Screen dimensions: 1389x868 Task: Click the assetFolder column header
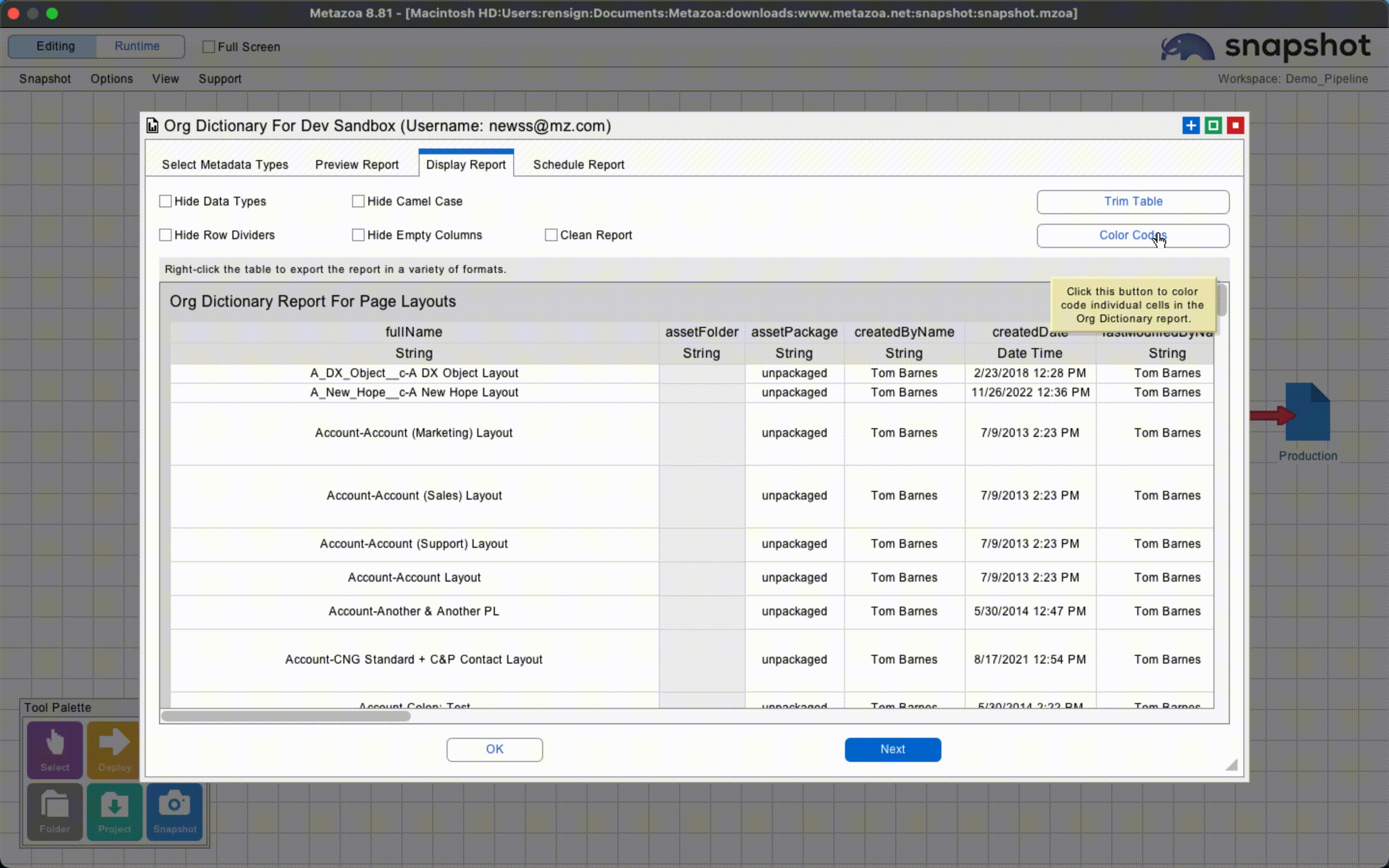pos(701,332)
